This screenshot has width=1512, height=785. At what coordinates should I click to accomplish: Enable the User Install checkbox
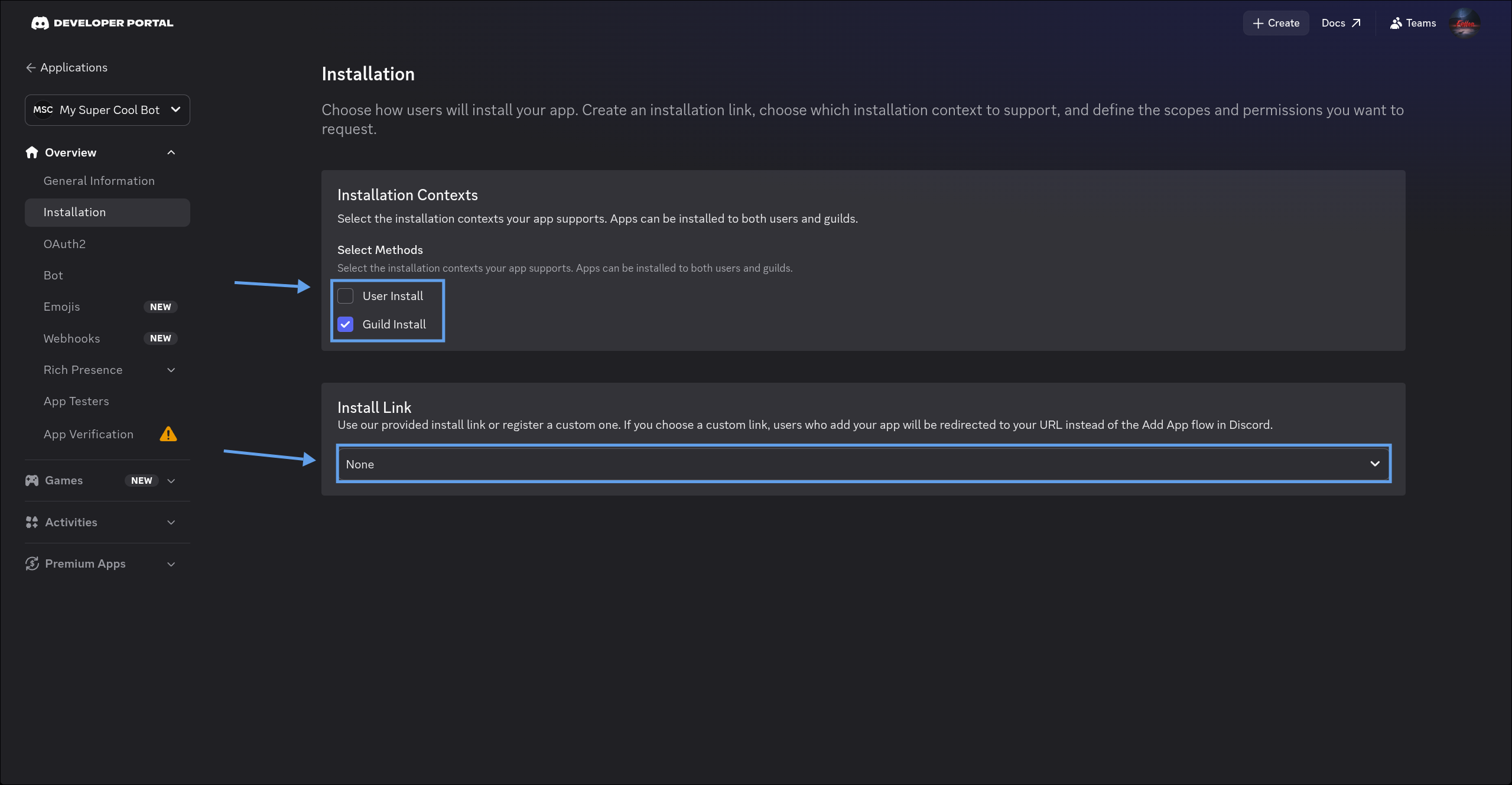click(346, 296)
